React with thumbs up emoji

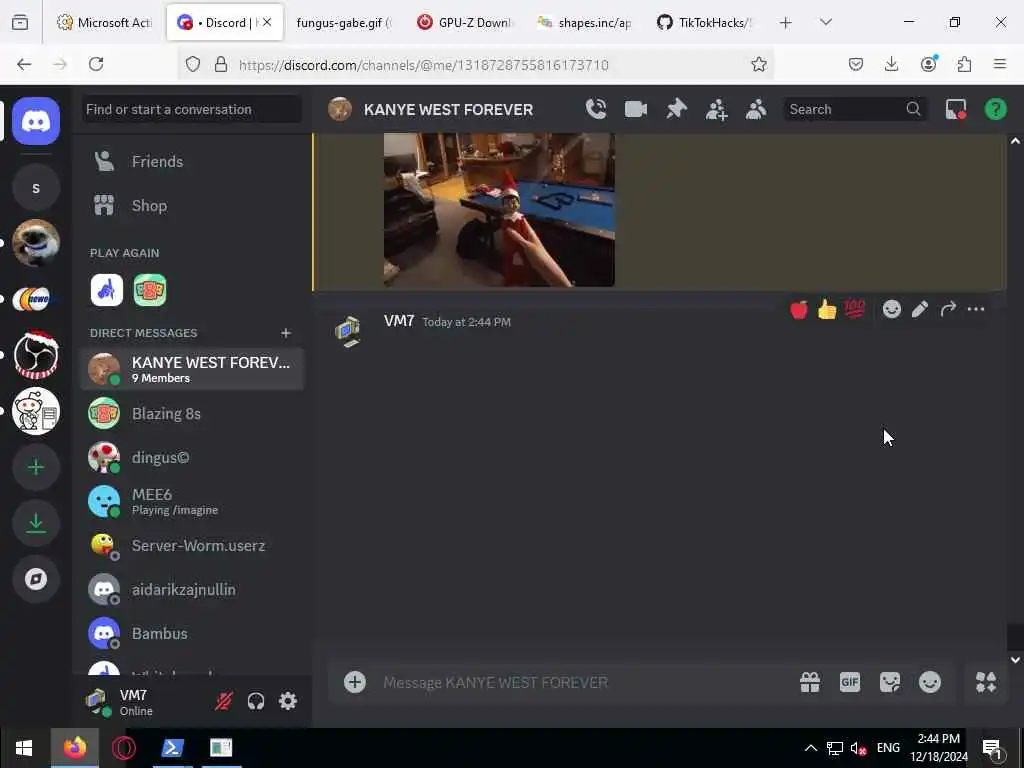(827, 309)
